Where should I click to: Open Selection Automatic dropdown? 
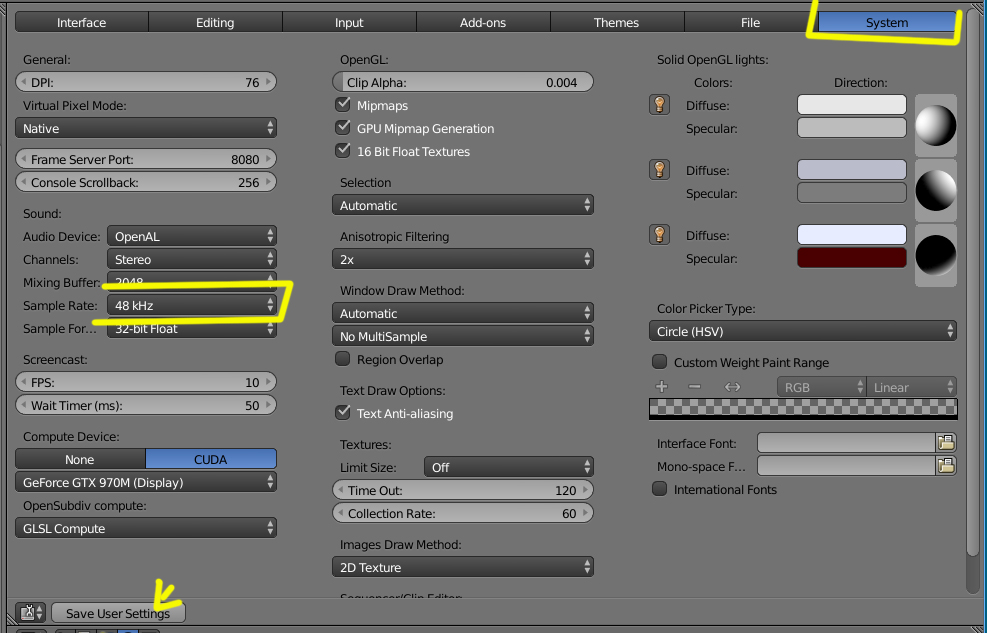coord(463,205)
